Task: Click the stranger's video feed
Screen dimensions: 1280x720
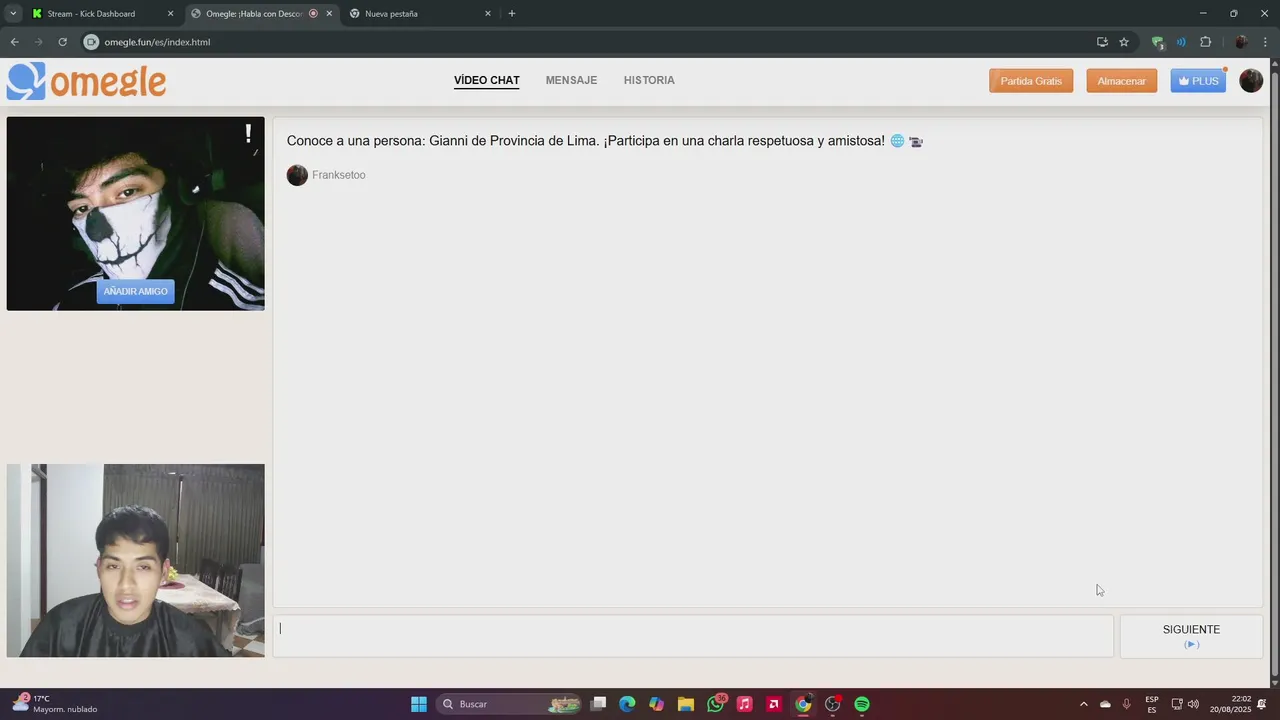Action: 136,213
